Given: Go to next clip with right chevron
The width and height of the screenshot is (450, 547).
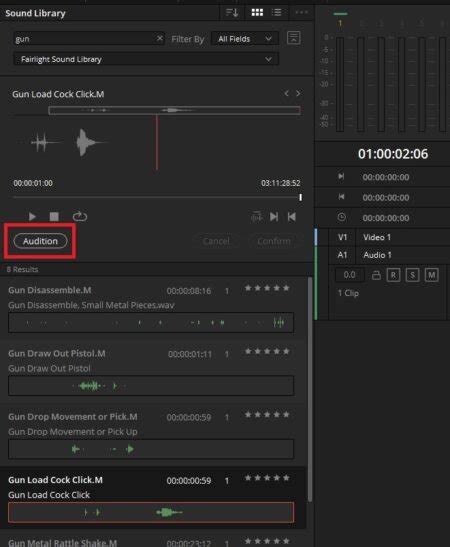Looking at the screenshot, I should (x=298, y=93).
